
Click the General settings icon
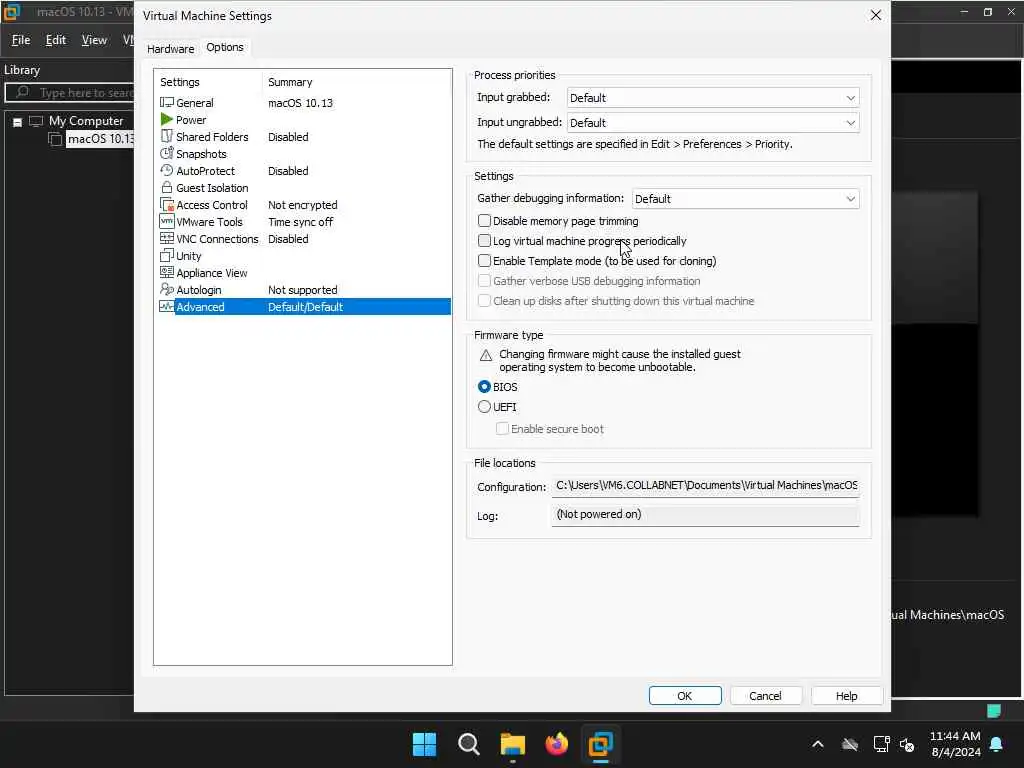coord(167,103)
